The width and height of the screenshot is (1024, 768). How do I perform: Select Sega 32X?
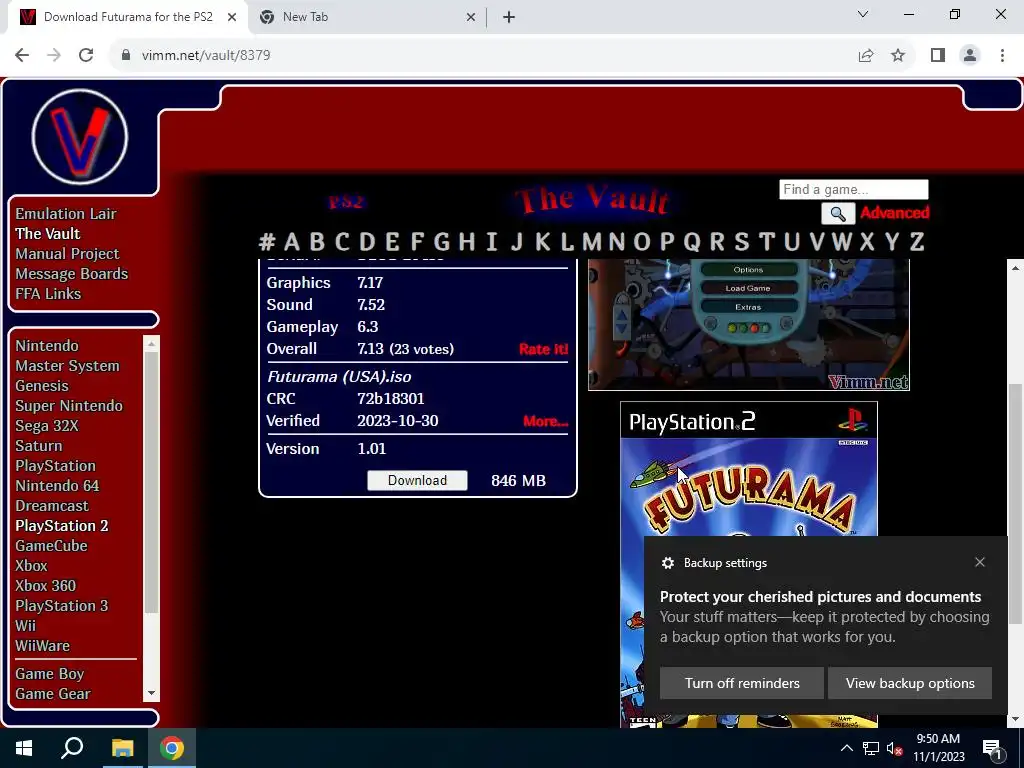[47, 426]
